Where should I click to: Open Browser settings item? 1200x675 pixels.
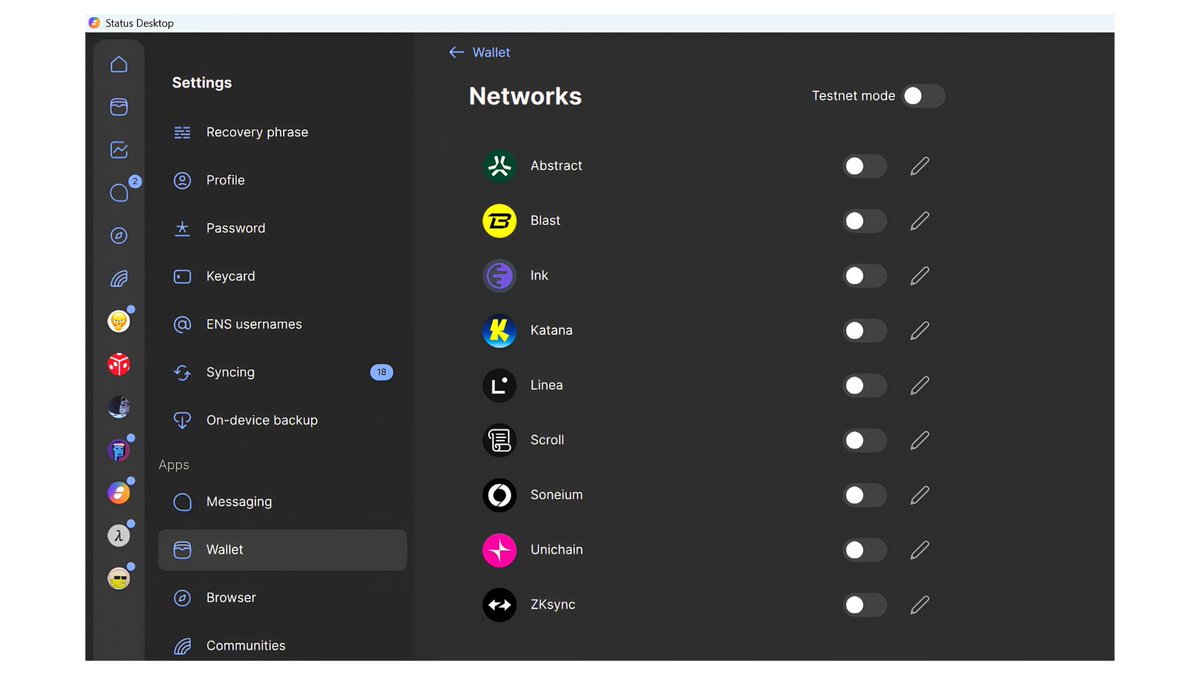pyautogui.click(x=283, y=598)
